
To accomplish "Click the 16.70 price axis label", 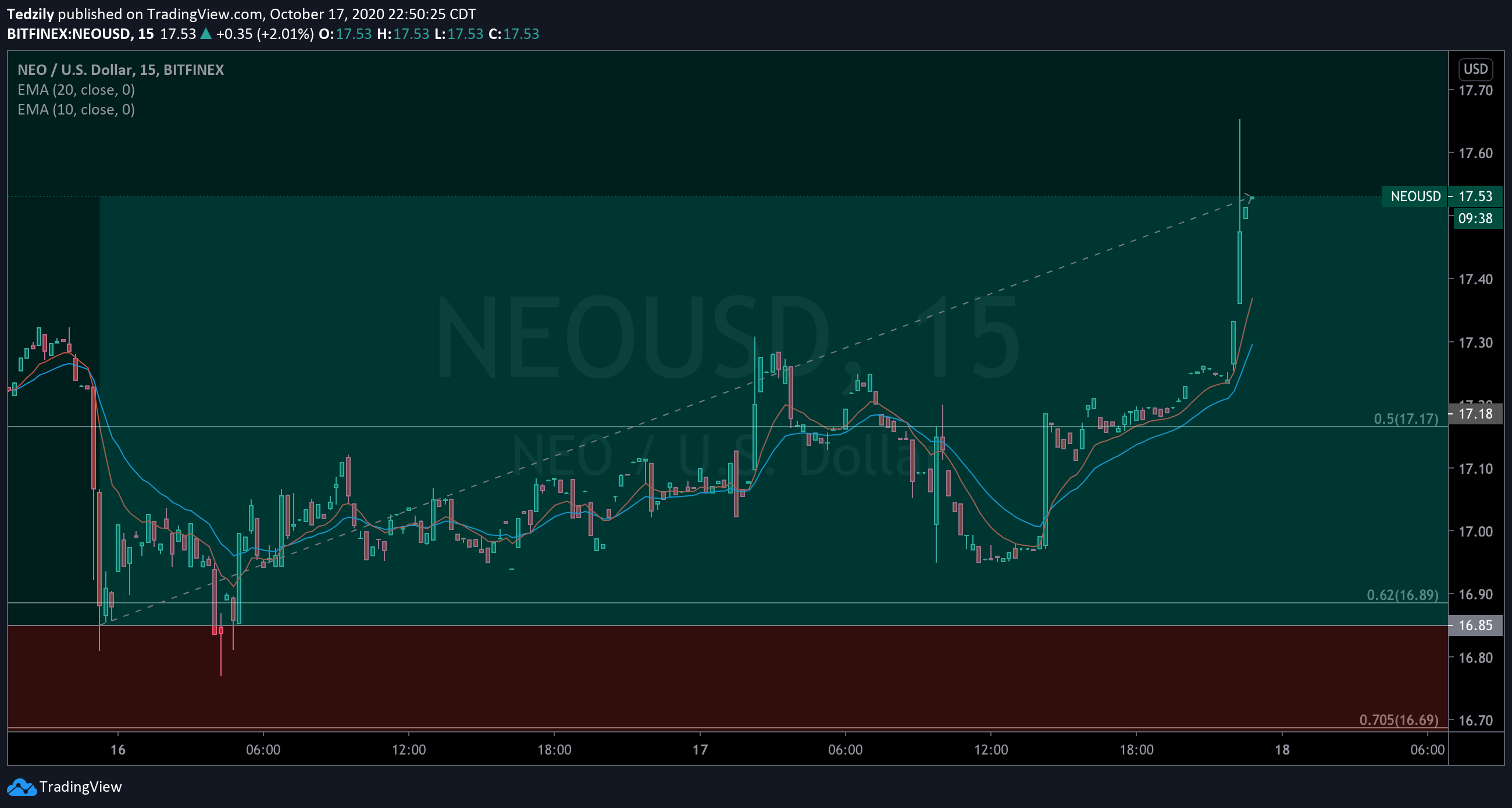I will (x=1475, y=721).
